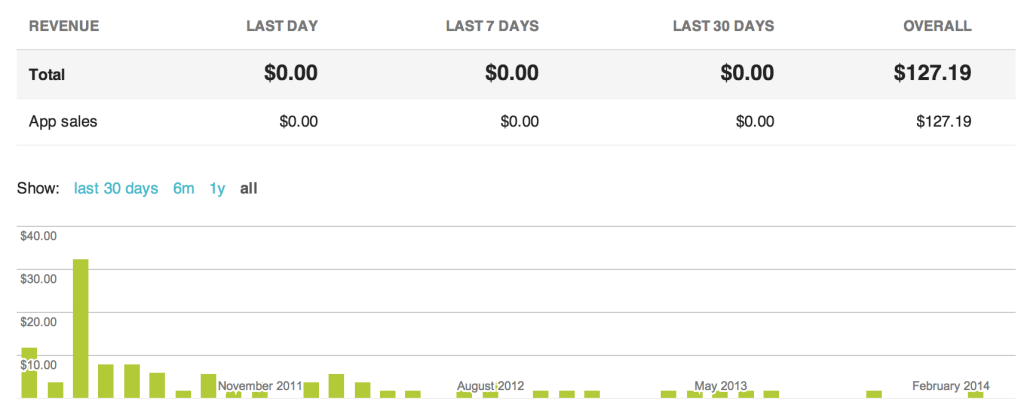Click the August 2012 axis label
Viewport: 1024px width, 411px height.
pos(490,386)
